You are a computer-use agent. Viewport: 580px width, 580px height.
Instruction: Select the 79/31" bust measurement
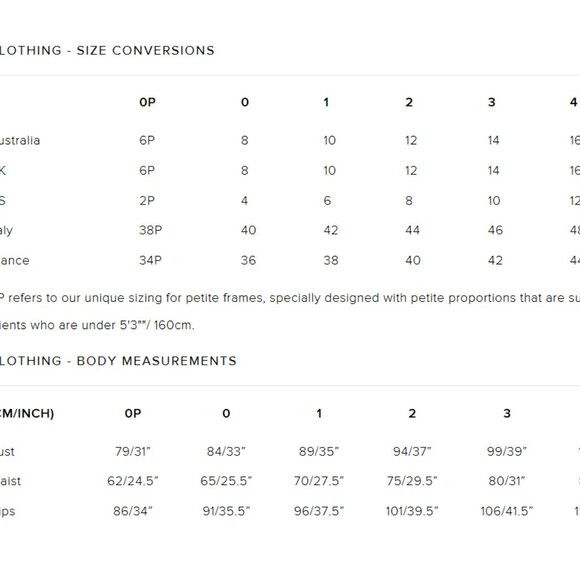click(x=133, y=451)
